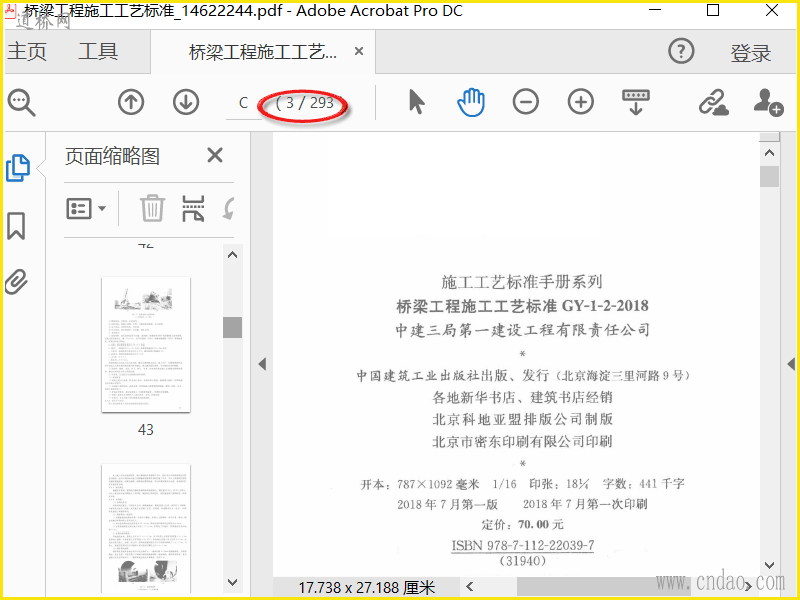Click the price 定价: 70.00 元
This screenshot has width=800, height=600.
point(522,524)
